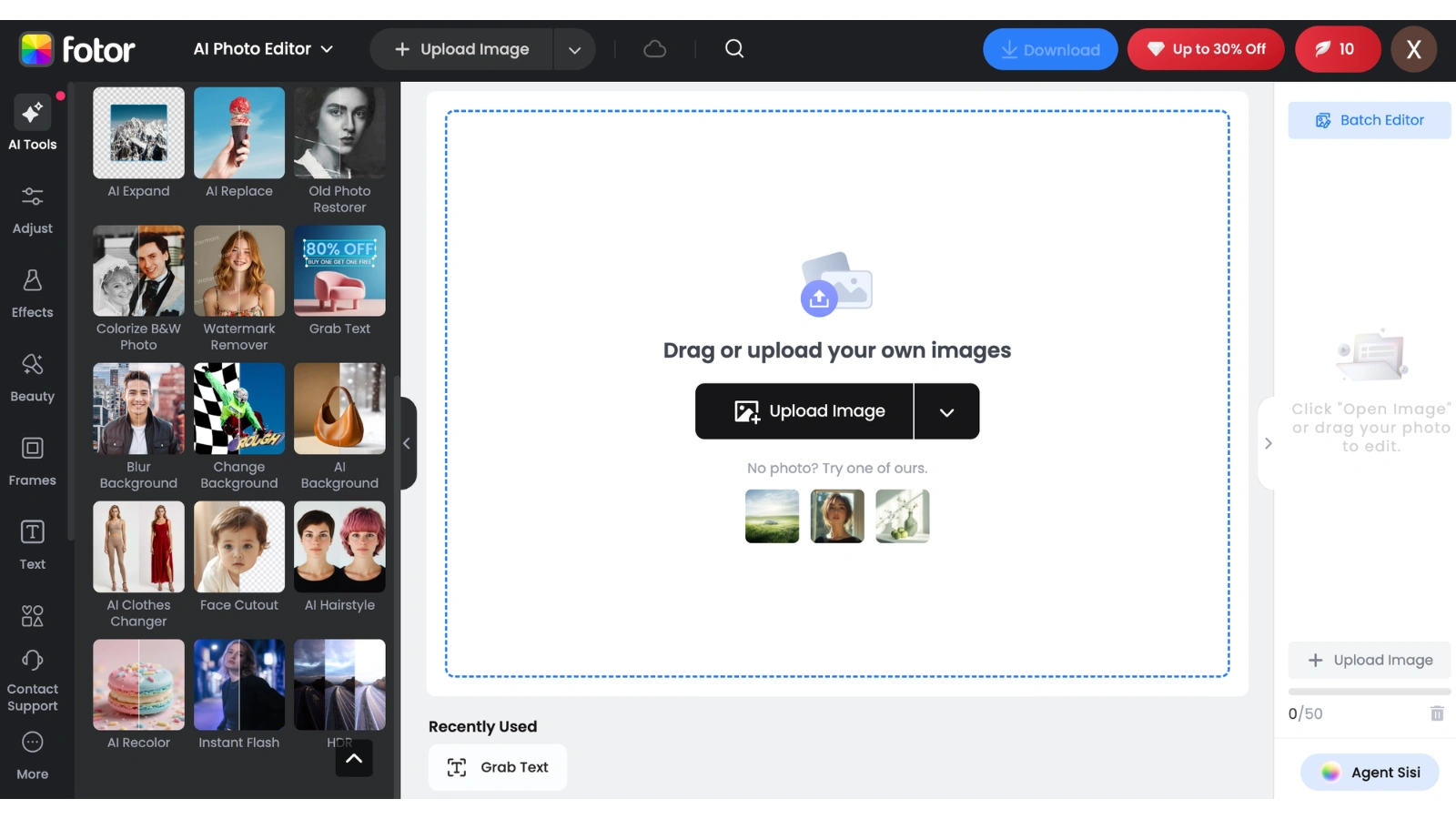Choose the woman portrait sample photo
The width and height of the screenshot is (1456, 819).
click(x=837, y=516)
